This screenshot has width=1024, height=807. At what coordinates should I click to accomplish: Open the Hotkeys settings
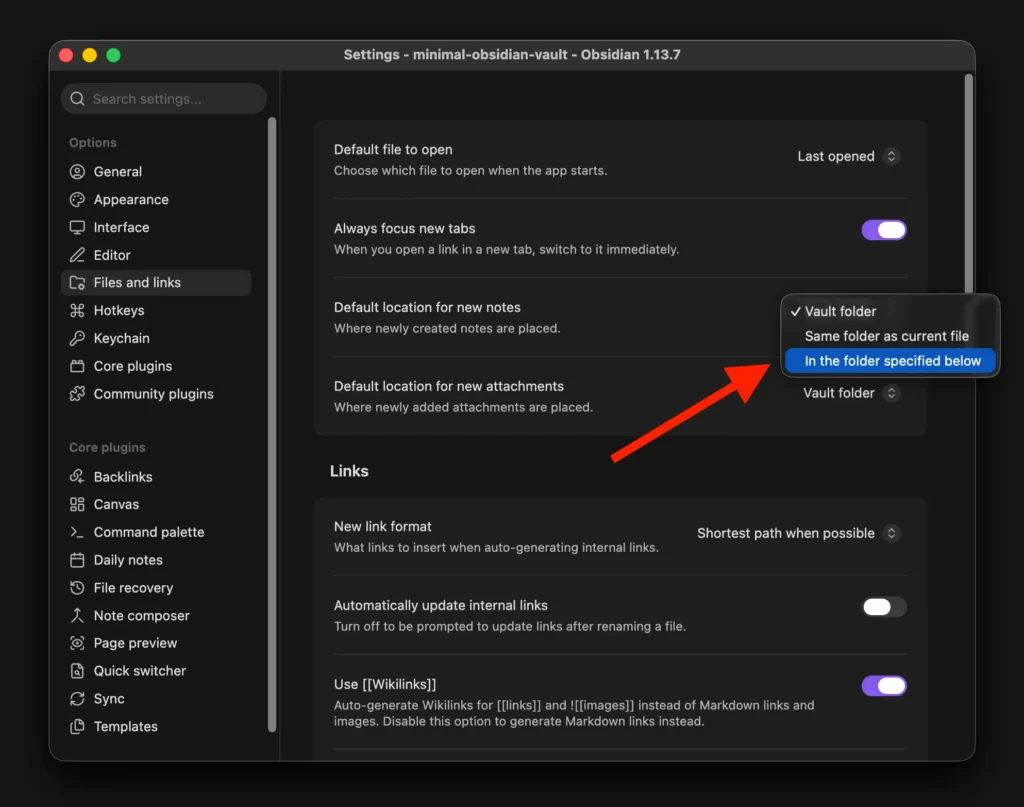click(156, 311)
